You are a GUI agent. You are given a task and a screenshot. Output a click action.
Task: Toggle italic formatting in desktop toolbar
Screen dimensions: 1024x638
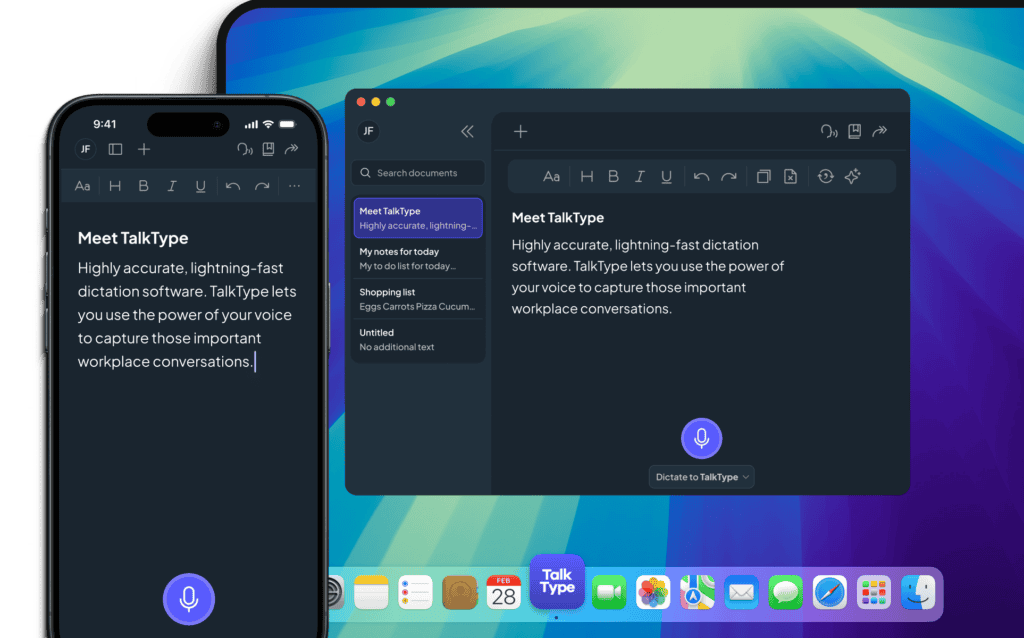pyautogui.click(x=640, y=177)
